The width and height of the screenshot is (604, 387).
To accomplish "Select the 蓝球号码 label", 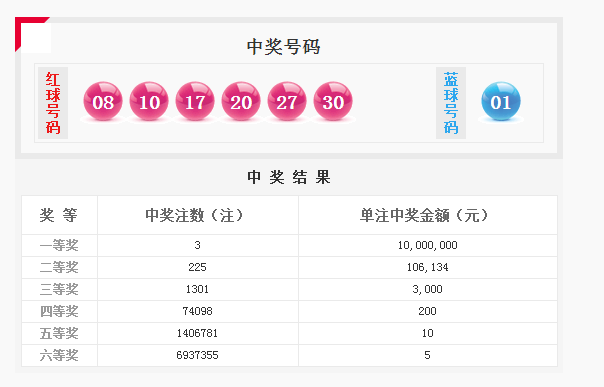I will [451, 103].
